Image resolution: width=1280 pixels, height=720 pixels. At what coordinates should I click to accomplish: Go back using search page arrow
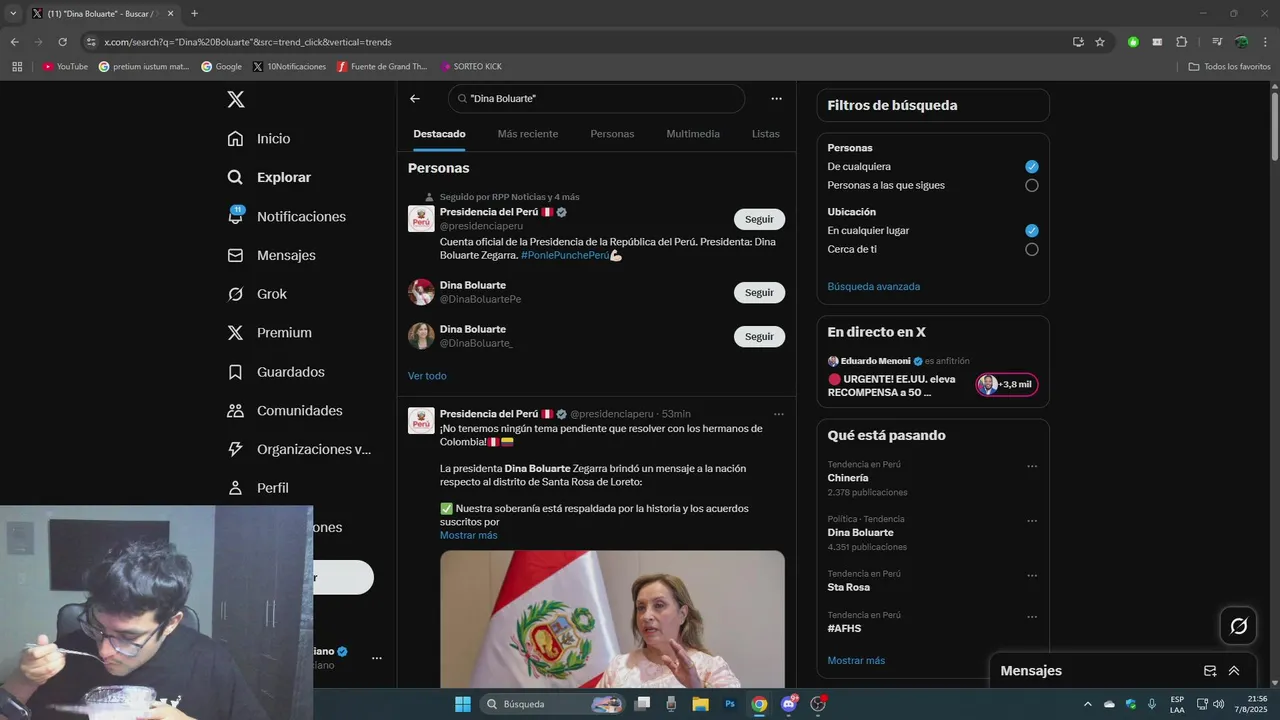pyautogui.click(x=415, y=99)
